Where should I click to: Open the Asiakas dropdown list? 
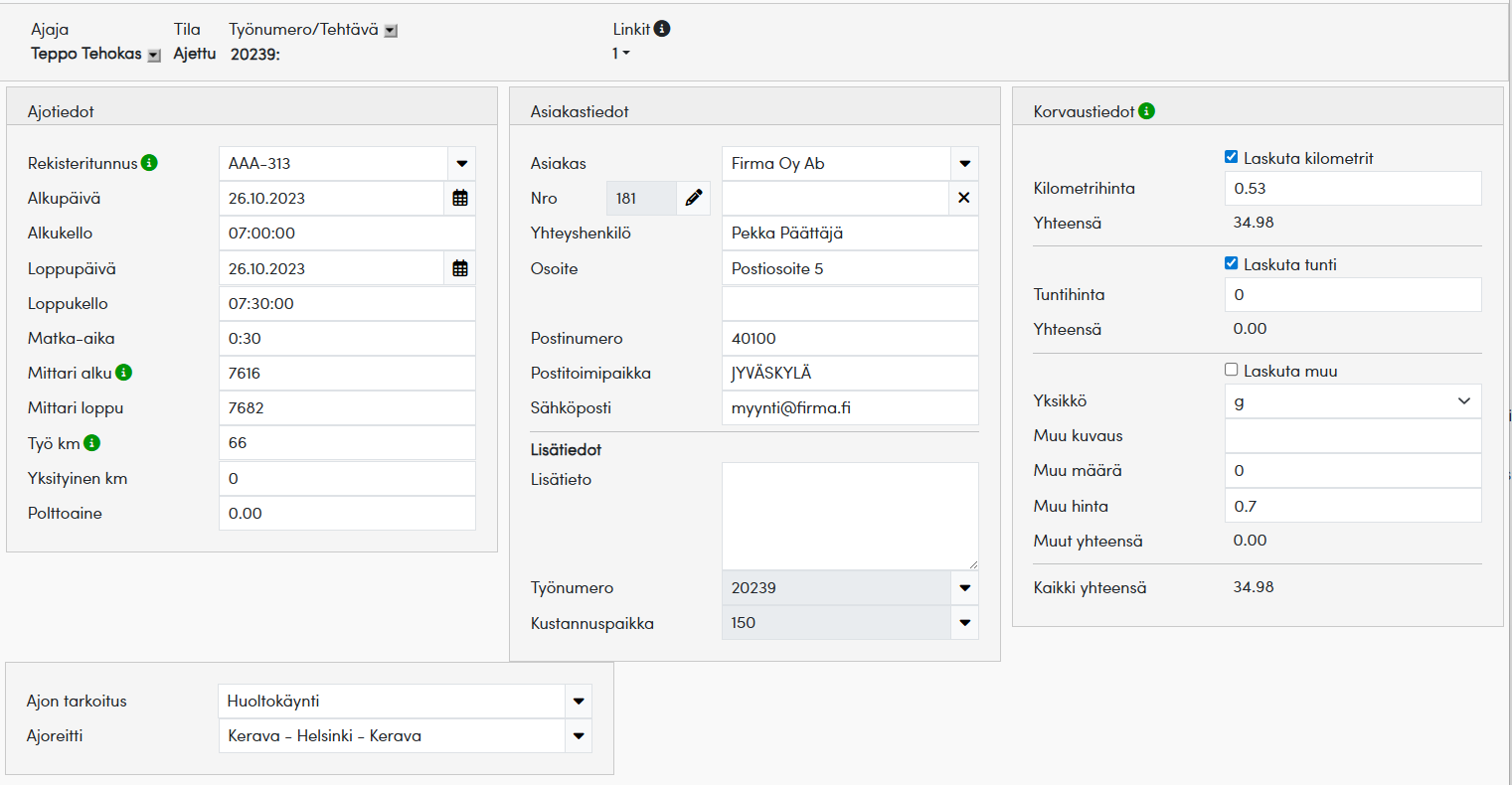coord(964,164)
